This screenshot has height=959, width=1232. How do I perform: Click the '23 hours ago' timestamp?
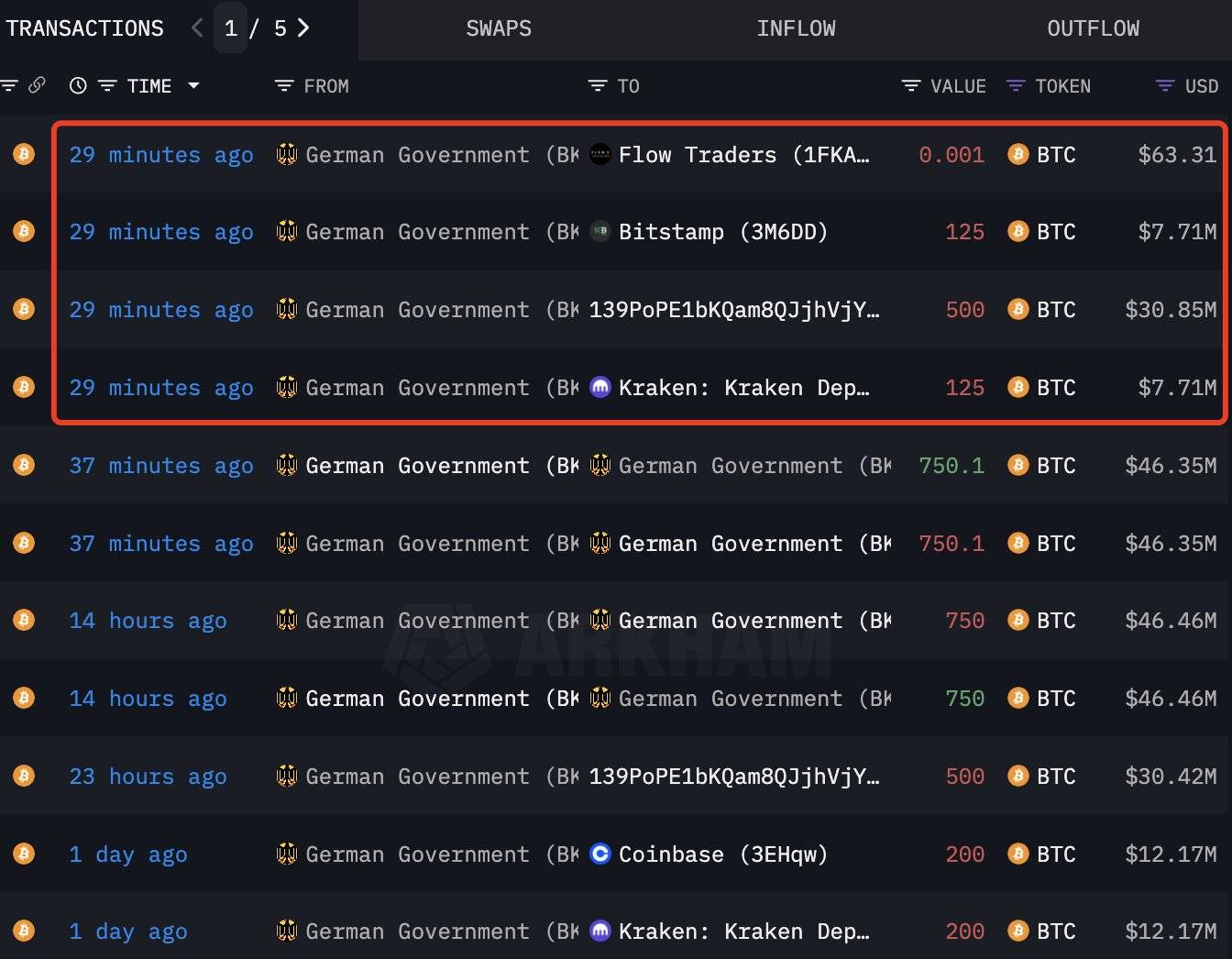(148, 776)
